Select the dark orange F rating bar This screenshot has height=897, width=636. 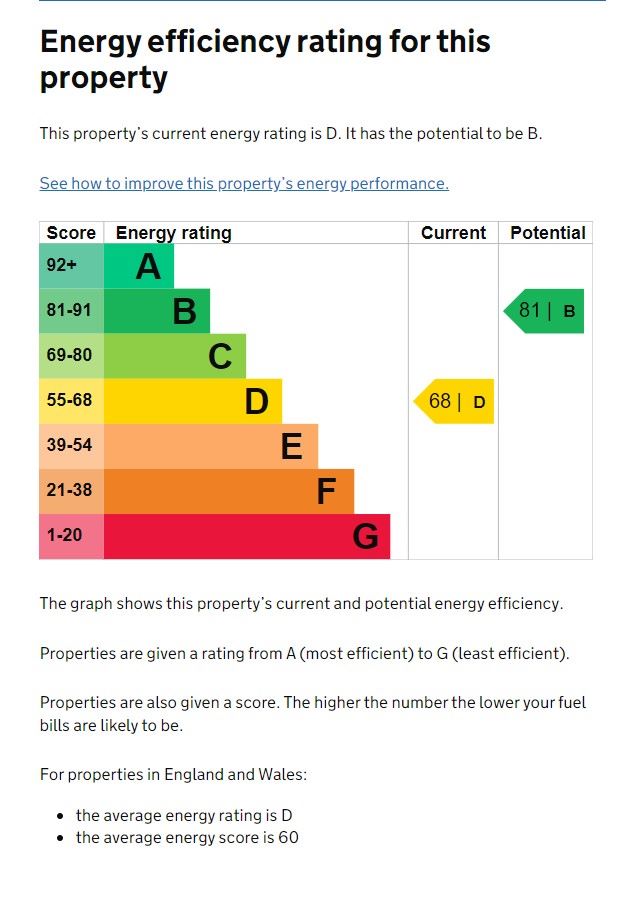pyautogui.click(x=229, y=491)
